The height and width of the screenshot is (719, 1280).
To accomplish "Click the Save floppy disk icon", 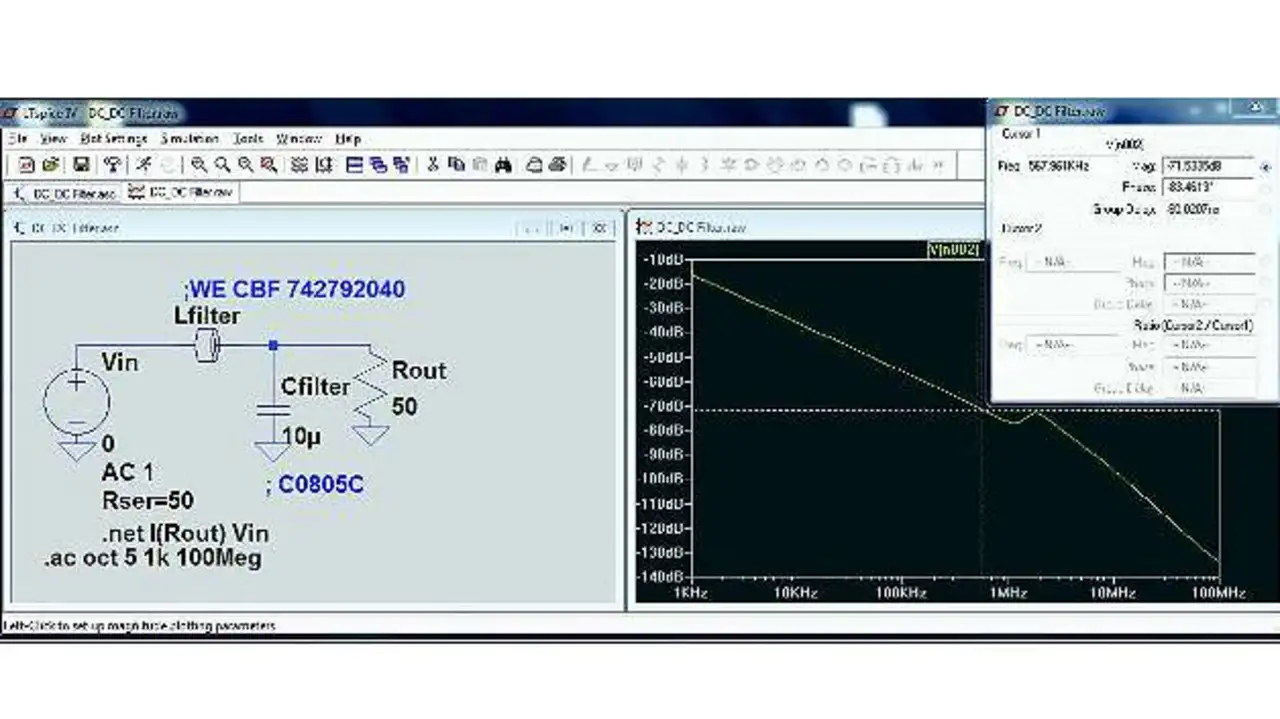I will (x=82, y=165).
